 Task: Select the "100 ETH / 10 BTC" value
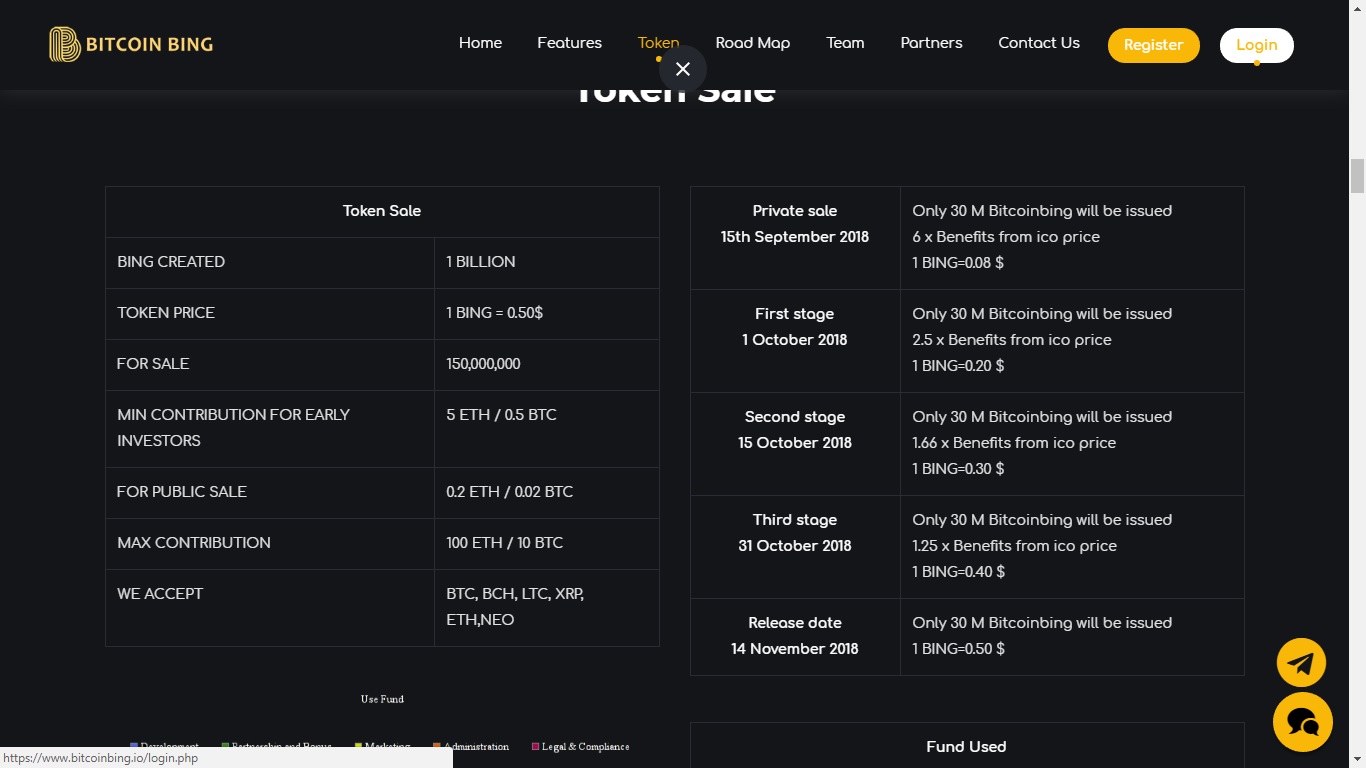point(505,543)
